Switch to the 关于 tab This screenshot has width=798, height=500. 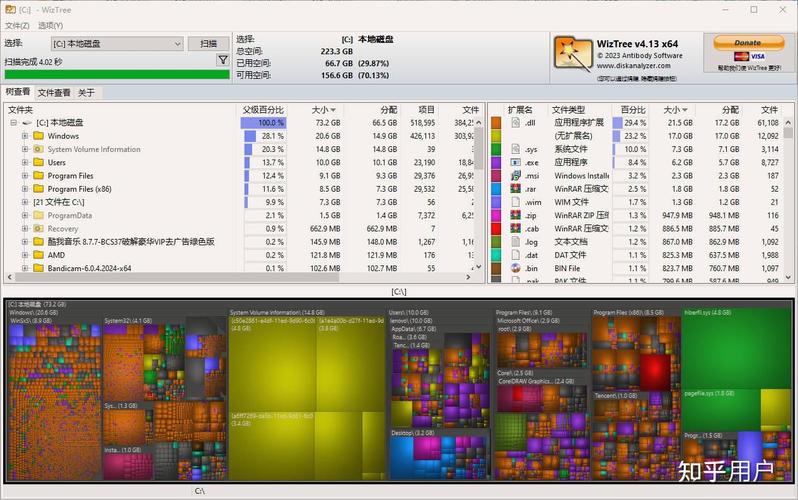[x=87, y=93]
